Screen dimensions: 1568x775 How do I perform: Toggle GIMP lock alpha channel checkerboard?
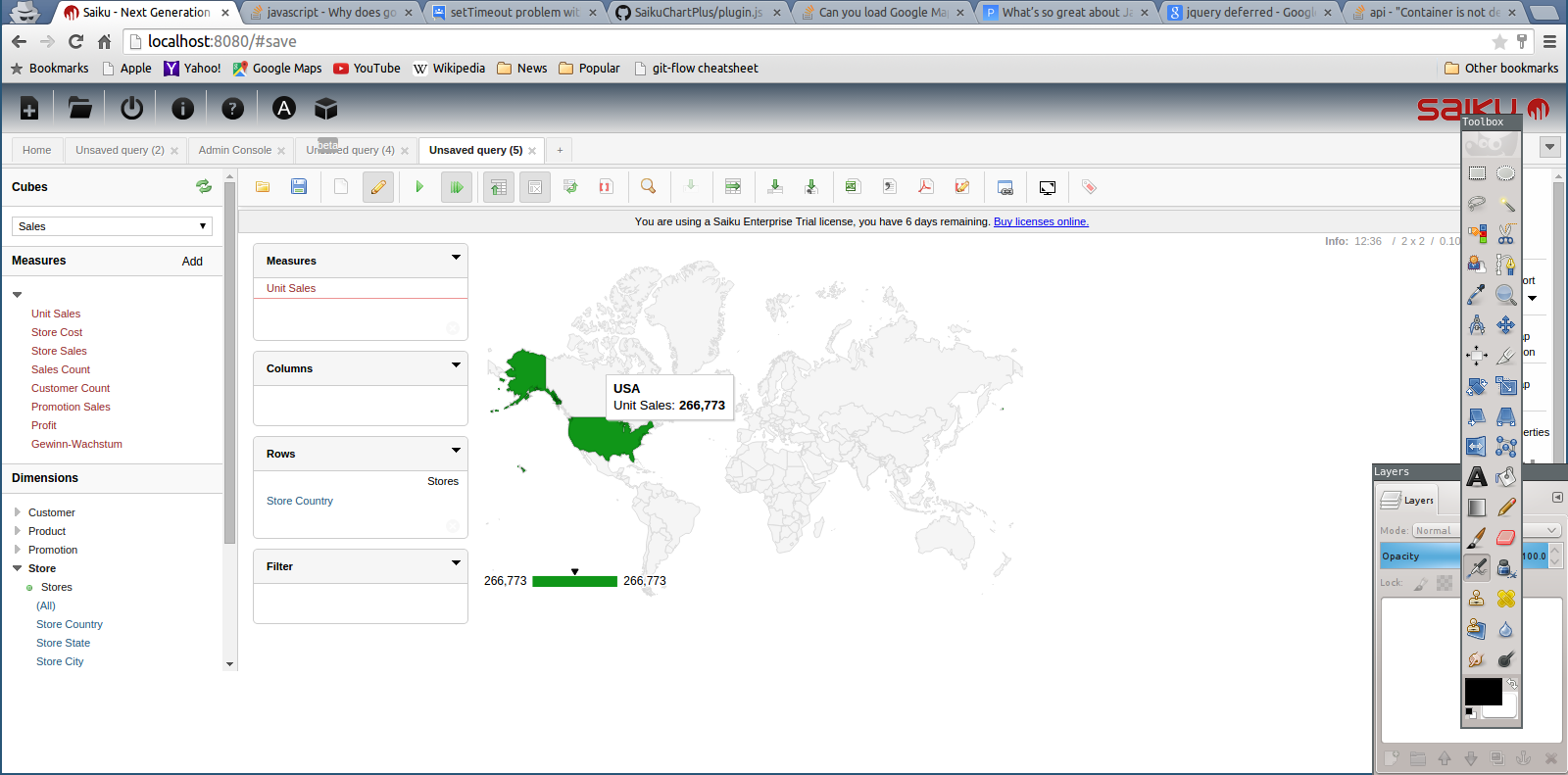tap(1445, 583)
